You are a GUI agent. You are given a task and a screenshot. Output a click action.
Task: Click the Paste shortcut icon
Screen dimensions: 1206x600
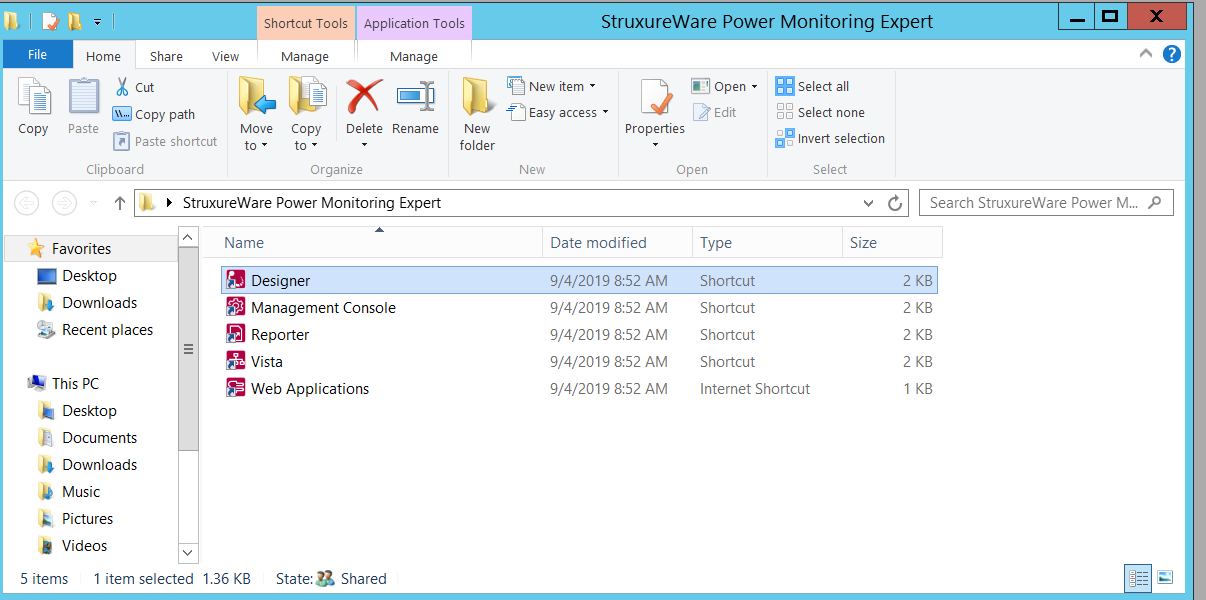122,141
